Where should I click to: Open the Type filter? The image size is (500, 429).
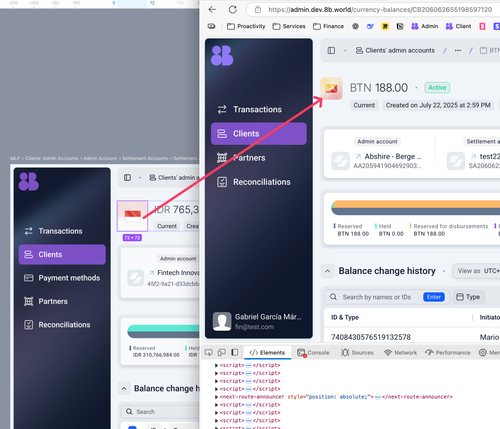coord(468,297)
